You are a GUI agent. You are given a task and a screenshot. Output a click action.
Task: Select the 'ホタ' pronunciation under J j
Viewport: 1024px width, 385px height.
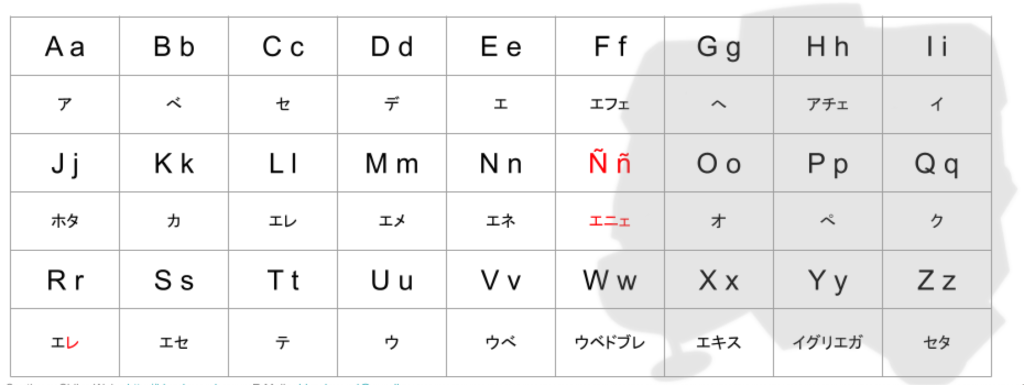click(65, 221)
